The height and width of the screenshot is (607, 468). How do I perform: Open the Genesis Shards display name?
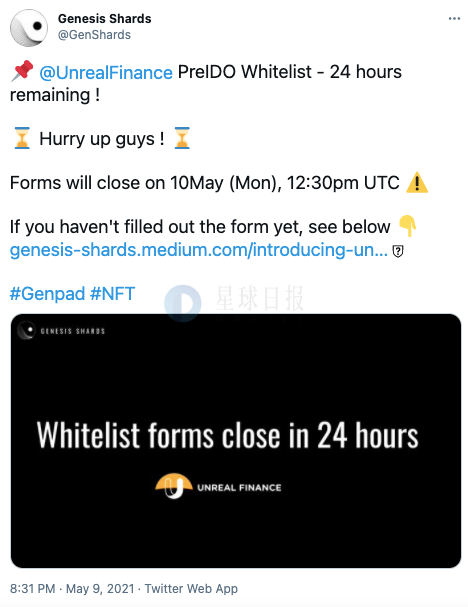click(x=105, y=19)
